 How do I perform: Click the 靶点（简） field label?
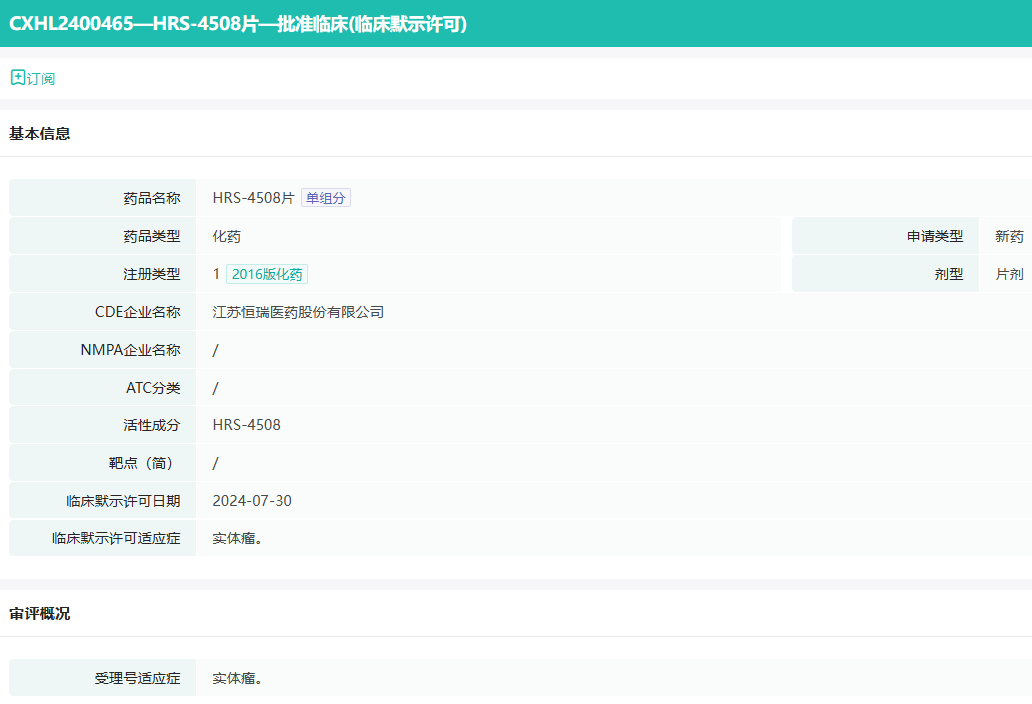(145, 463)
